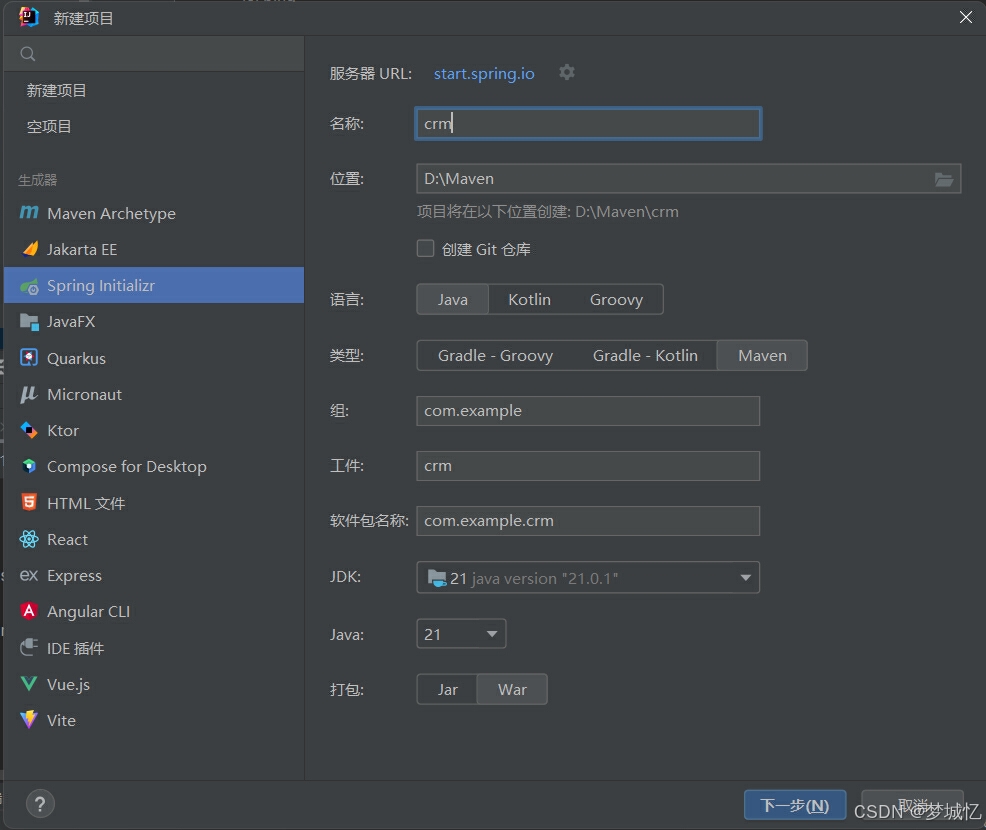Click the 下一步(N) button
This screenshot has width=986, height=830.
coord(795,805)
